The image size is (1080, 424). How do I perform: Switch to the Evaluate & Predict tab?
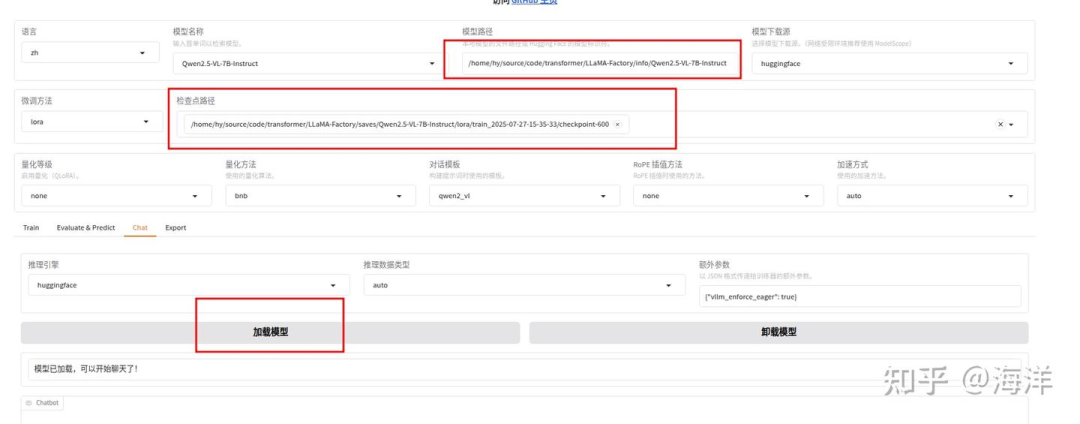coord(86,228)
